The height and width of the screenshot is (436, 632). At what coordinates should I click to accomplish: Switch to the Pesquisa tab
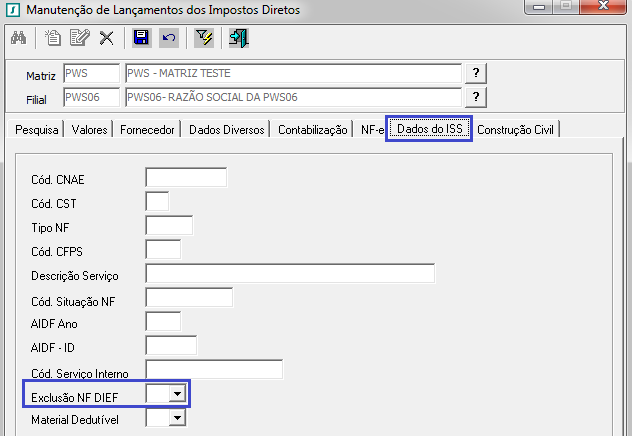pyautogui.click(x=36, y=130)
